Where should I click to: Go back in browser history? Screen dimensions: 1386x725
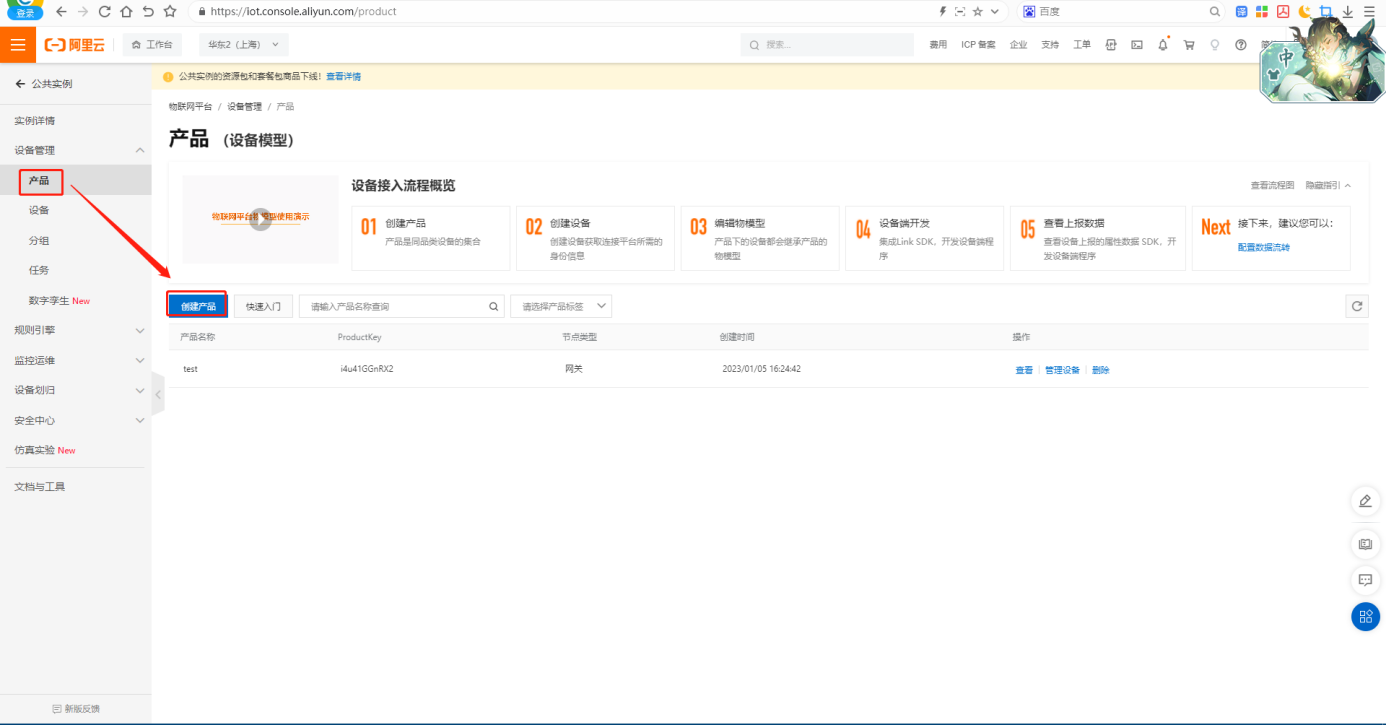tap(61, 12)
